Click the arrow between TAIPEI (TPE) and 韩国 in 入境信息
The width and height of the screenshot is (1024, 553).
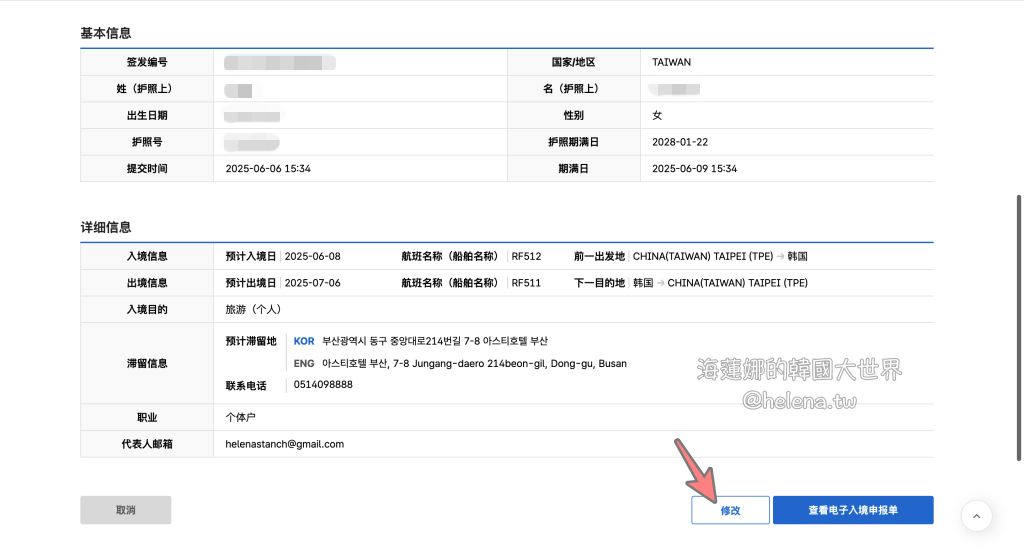[x=779, y=256]
